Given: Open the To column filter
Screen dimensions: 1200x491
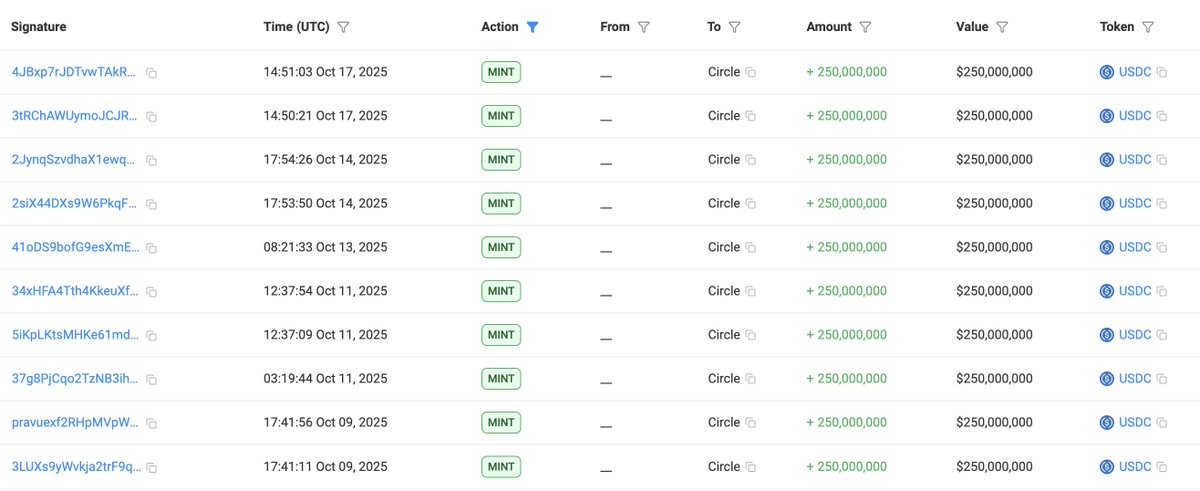Looking at the screenshot, I should point(734,27).
